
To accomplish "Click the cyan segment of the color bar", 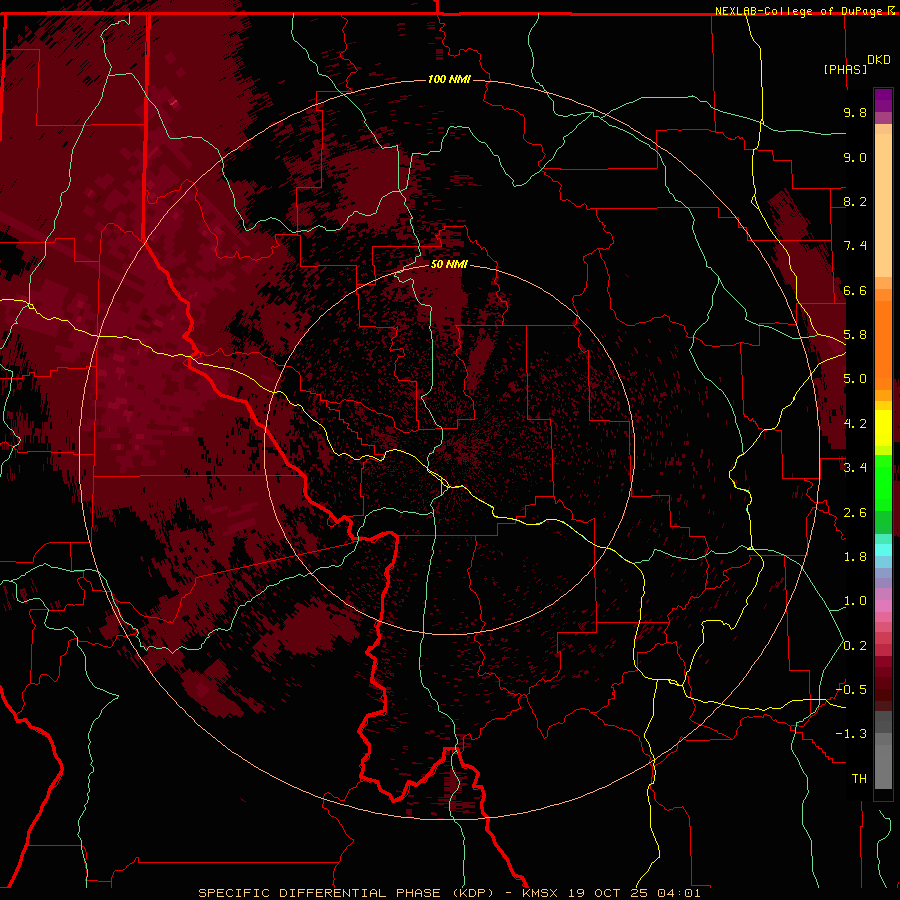I will (883, 550).
